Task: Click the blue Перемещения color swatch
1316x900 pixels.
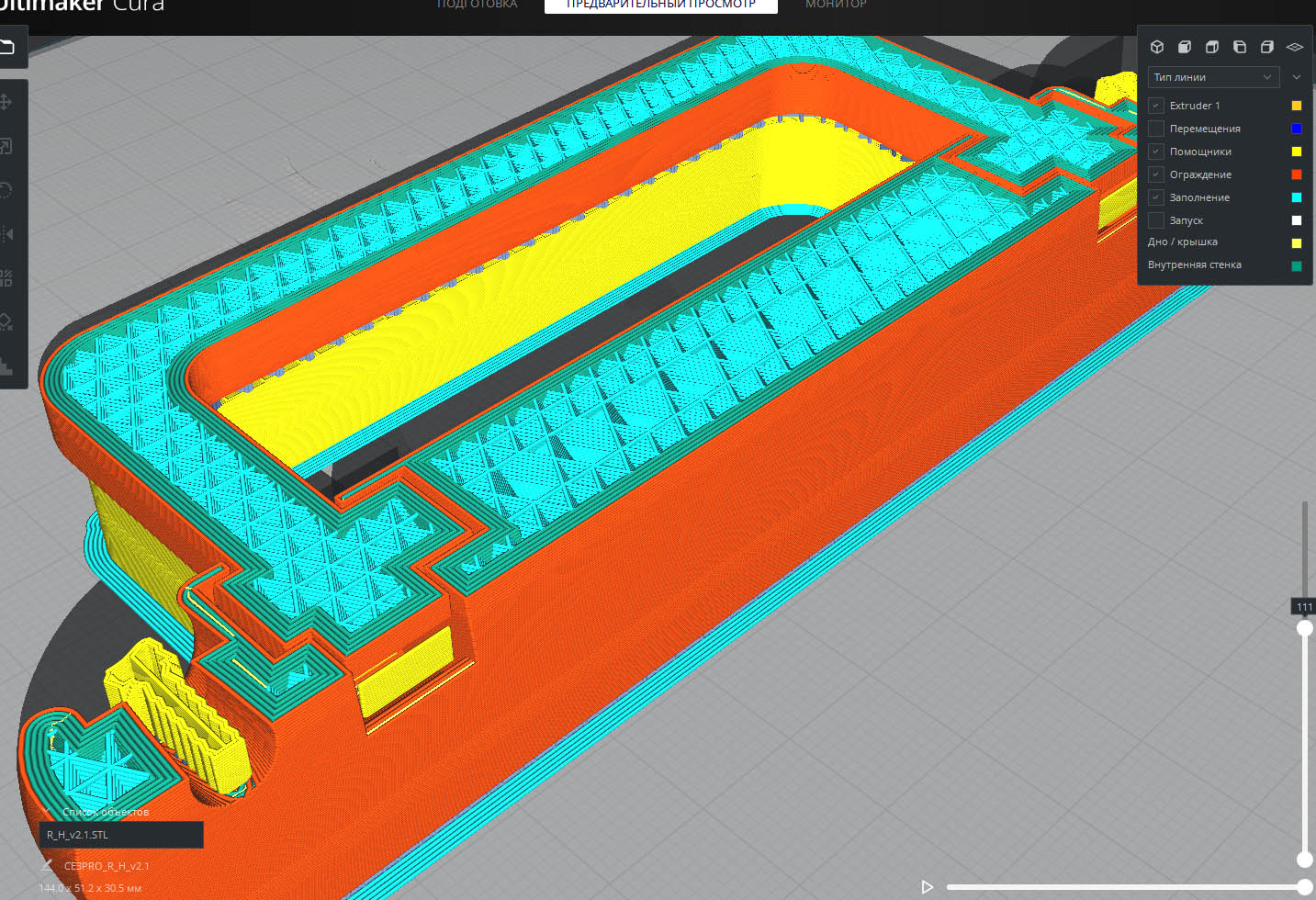Action: tap(1297, 129)
